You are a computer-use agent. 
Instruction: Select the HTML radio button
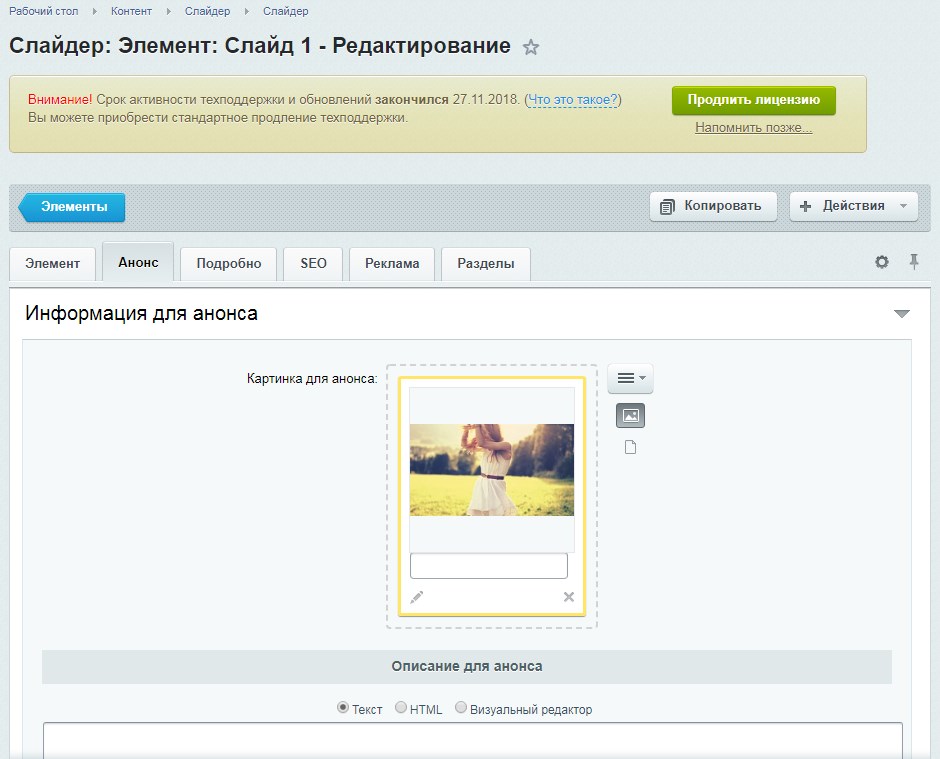pos(401,708)
